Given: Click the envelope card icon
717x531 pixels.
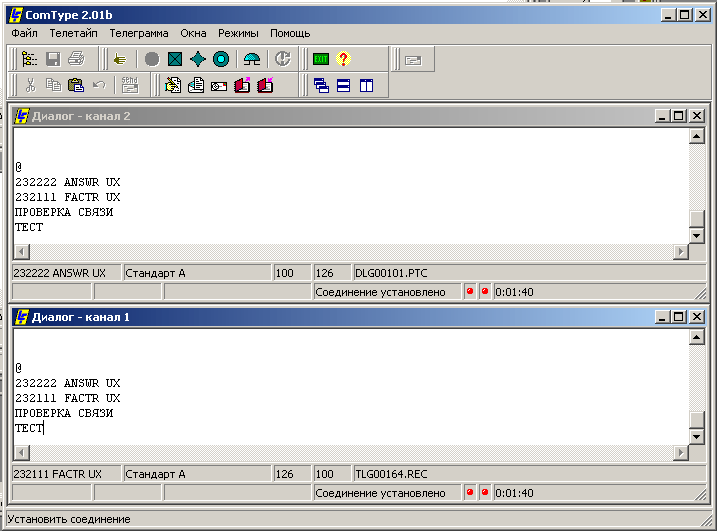Looking at the screenshot, I should tap(219, 85).
